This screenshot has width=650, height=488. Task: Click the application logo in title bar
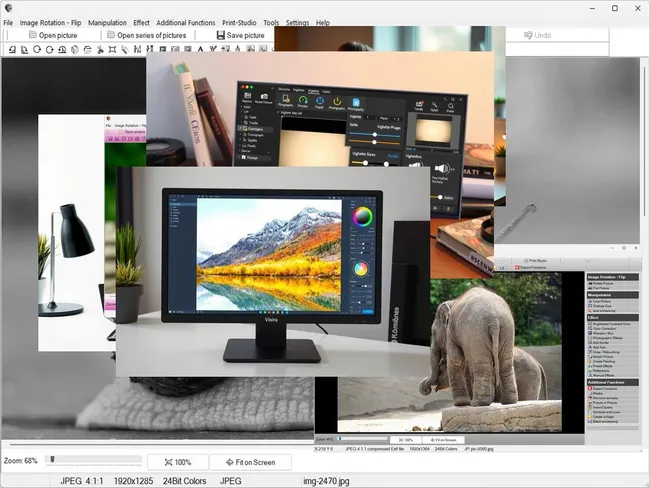(8, 8)
